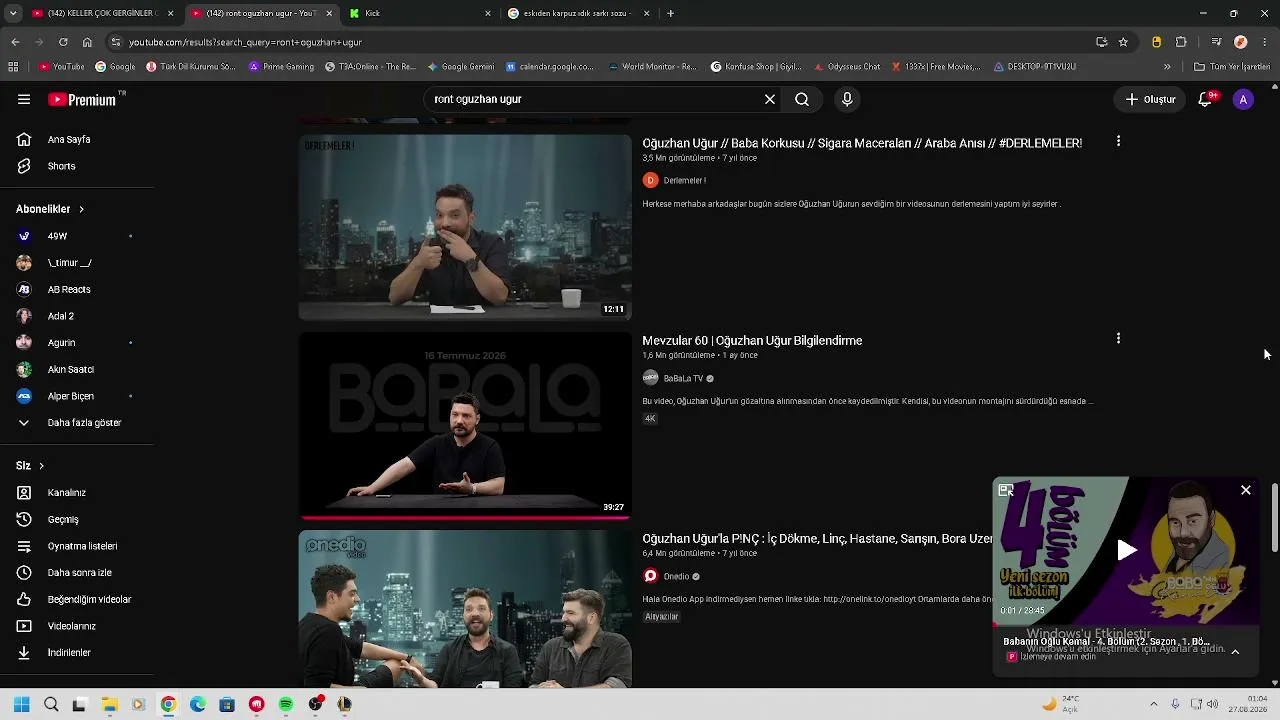1280x720 pixels.
Task: Open the Chrome profile avatar
Action: click(1241, 42)
